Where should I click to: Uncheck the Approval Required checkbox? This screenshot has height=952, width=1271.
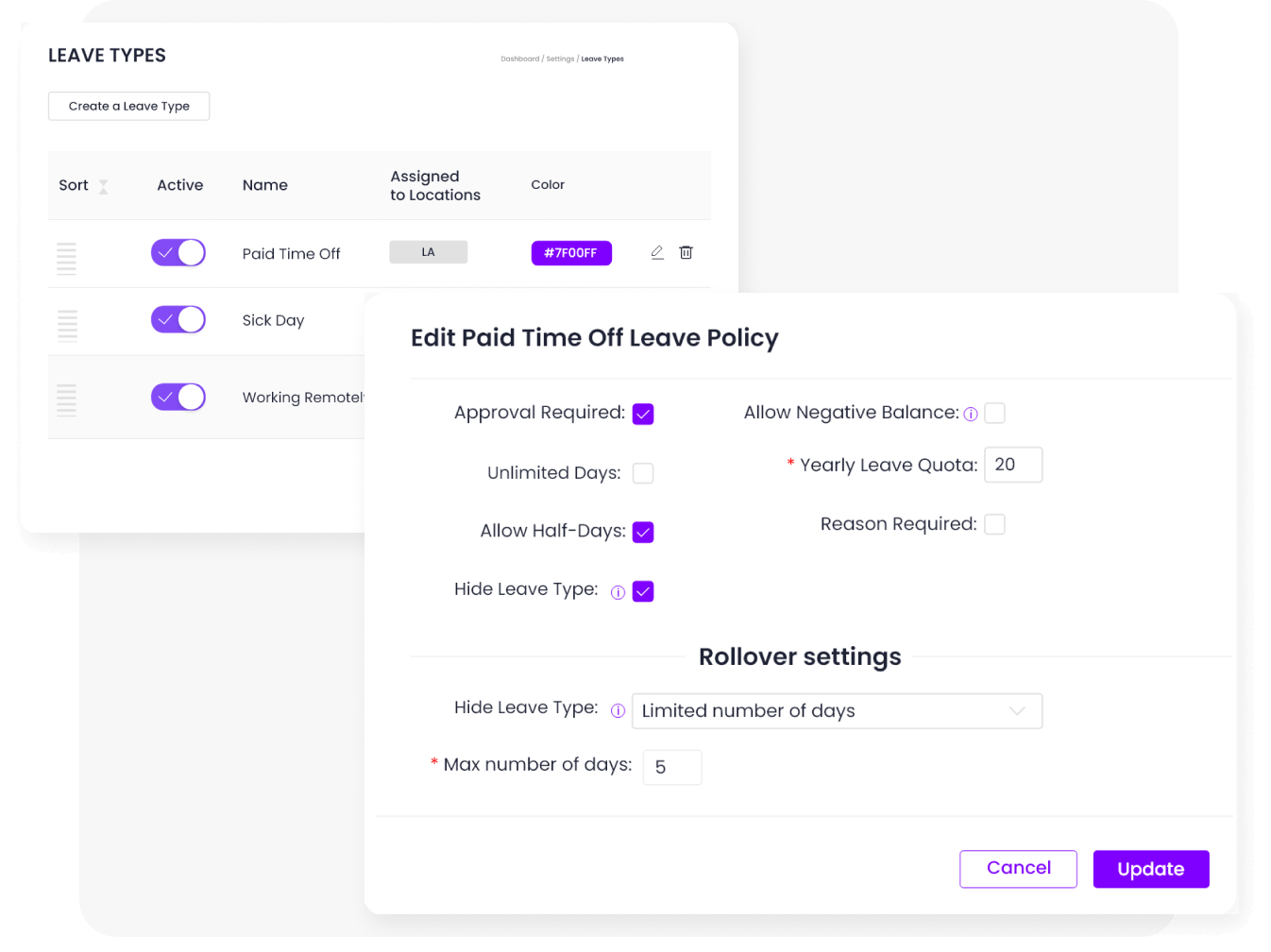pyautogui.click(x=643, y=414)
